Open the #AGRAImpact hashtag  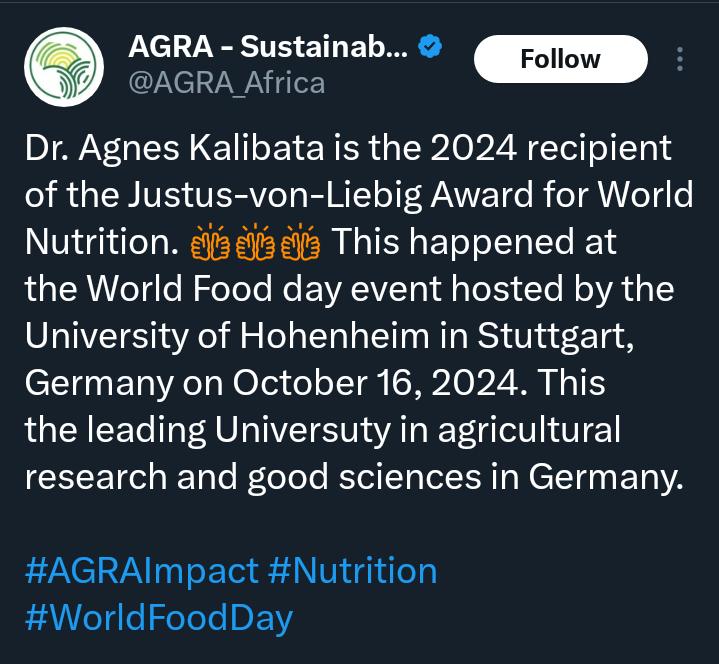(x=141, y=571)
